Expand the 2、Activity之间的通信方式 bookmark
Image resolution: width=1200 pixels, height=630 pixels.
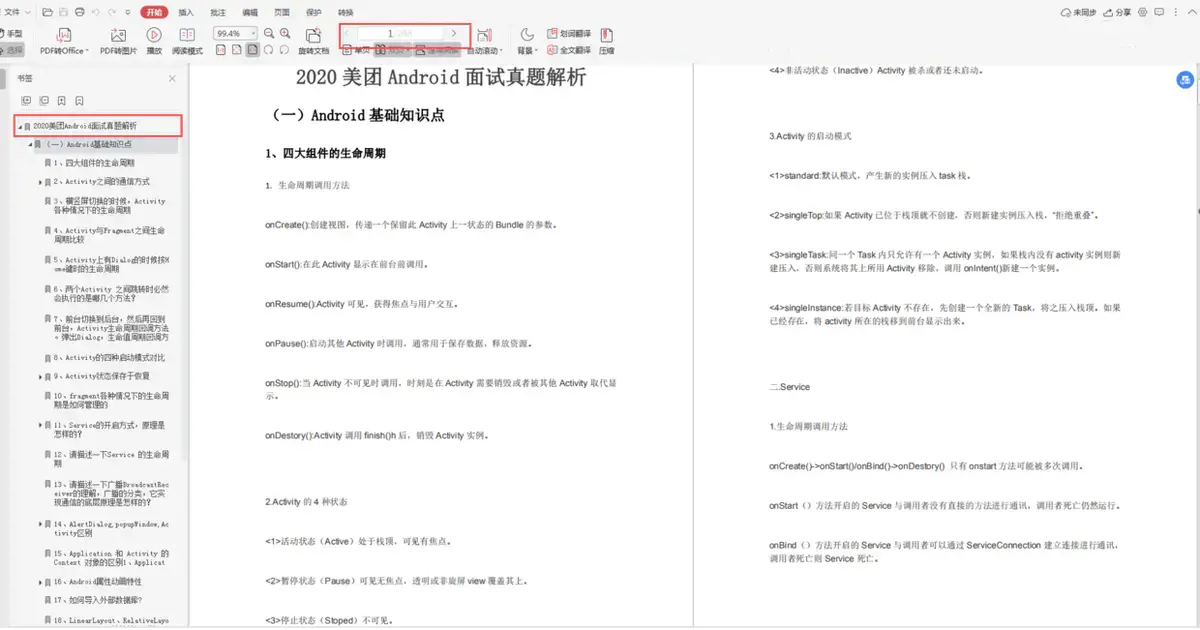coord(40,182)
